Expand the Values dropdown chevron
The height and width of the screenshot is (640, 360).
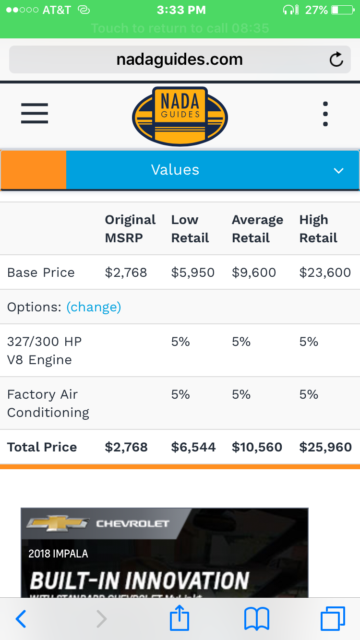coord(339,171)
